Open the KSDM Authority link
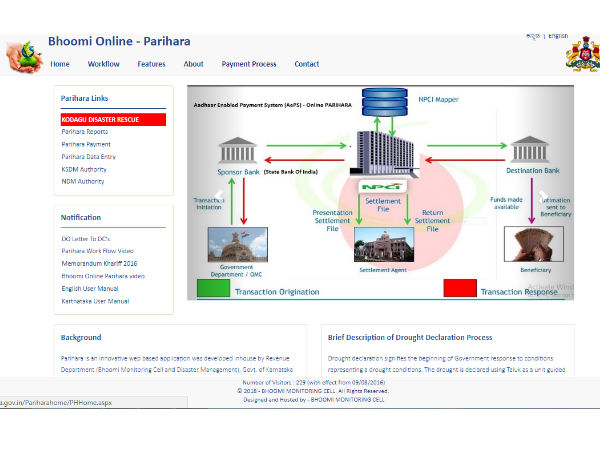This screenshot has height=450, width=600. click(x=84, y=169)
